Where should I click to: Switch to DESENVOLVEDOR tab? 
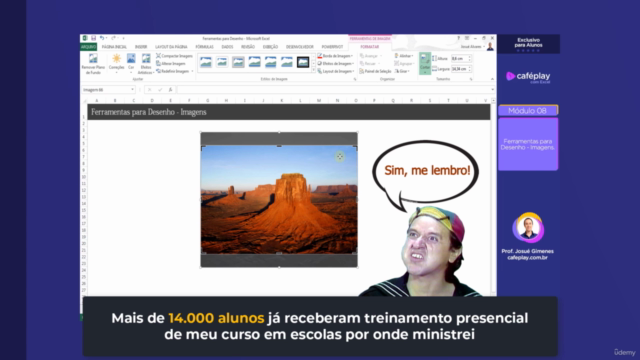[x=300, y=47]
